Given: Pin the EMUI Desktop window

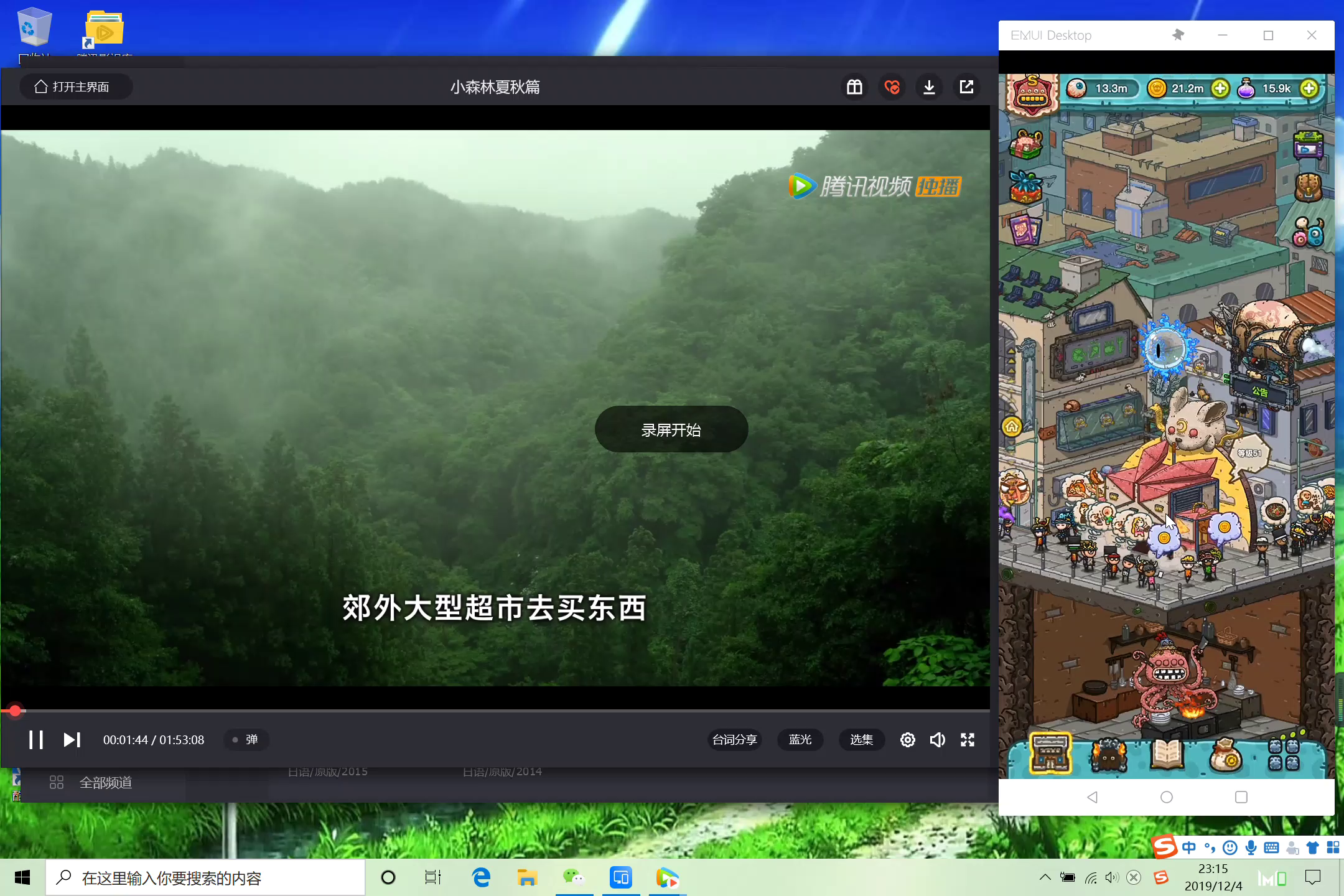Looking at the screenshot, I should pos(1178,35).
